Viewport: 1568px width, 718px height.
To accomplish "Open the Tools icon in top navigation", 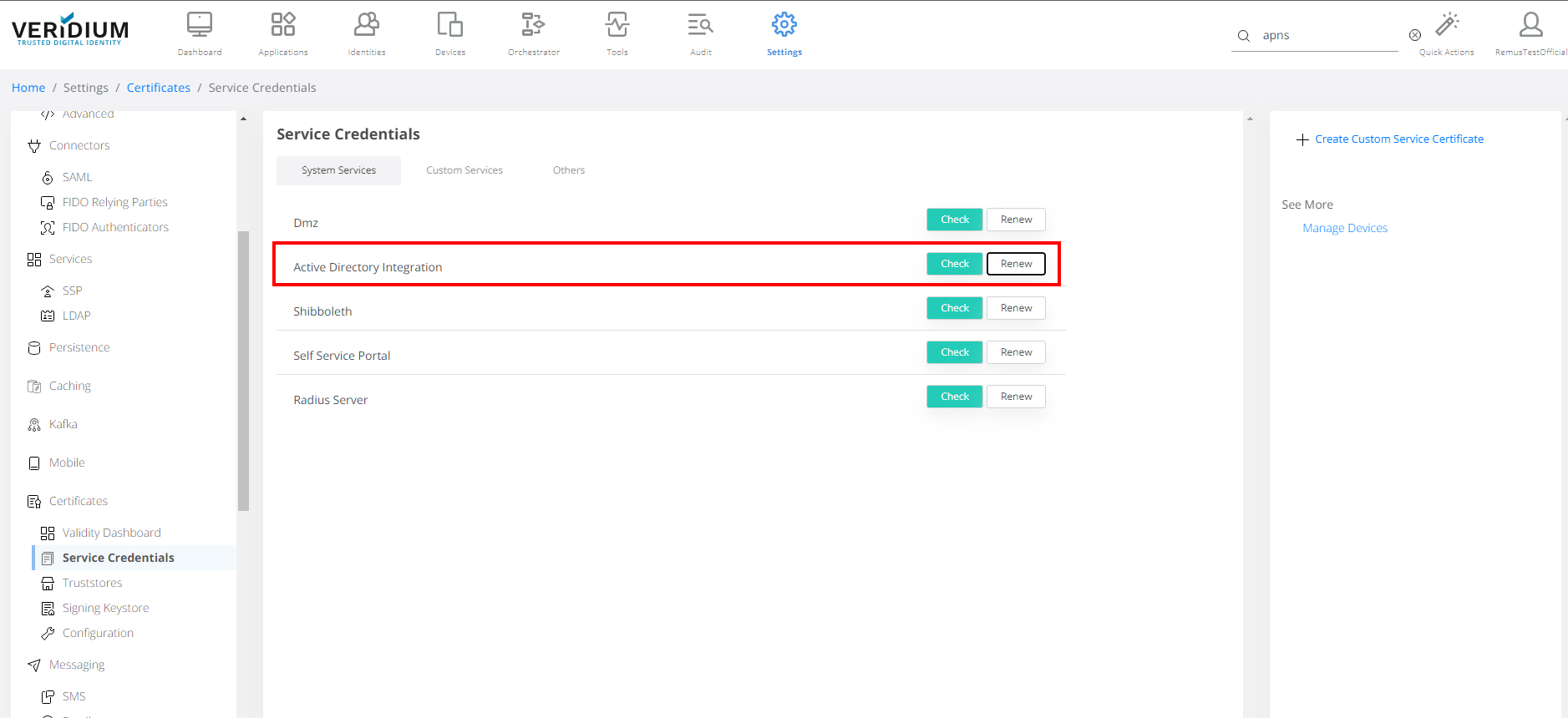I will tap(617, 25).
